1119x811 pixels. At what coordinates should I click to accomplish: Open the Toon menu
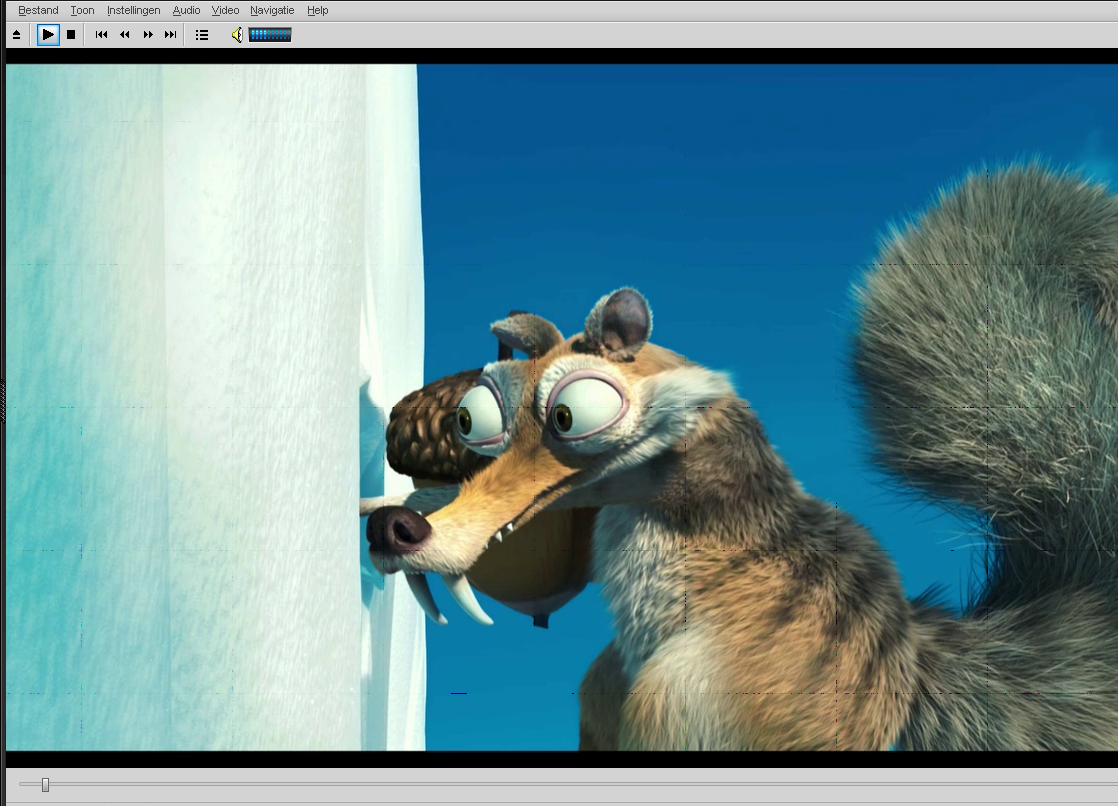tap(82, 10)
